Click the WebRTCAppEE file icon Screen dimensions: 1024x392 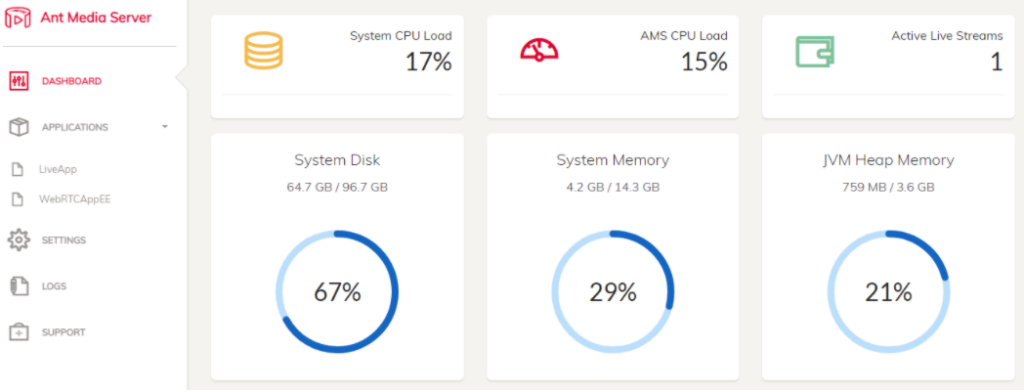pyautogui.click(x=19, y=200)
